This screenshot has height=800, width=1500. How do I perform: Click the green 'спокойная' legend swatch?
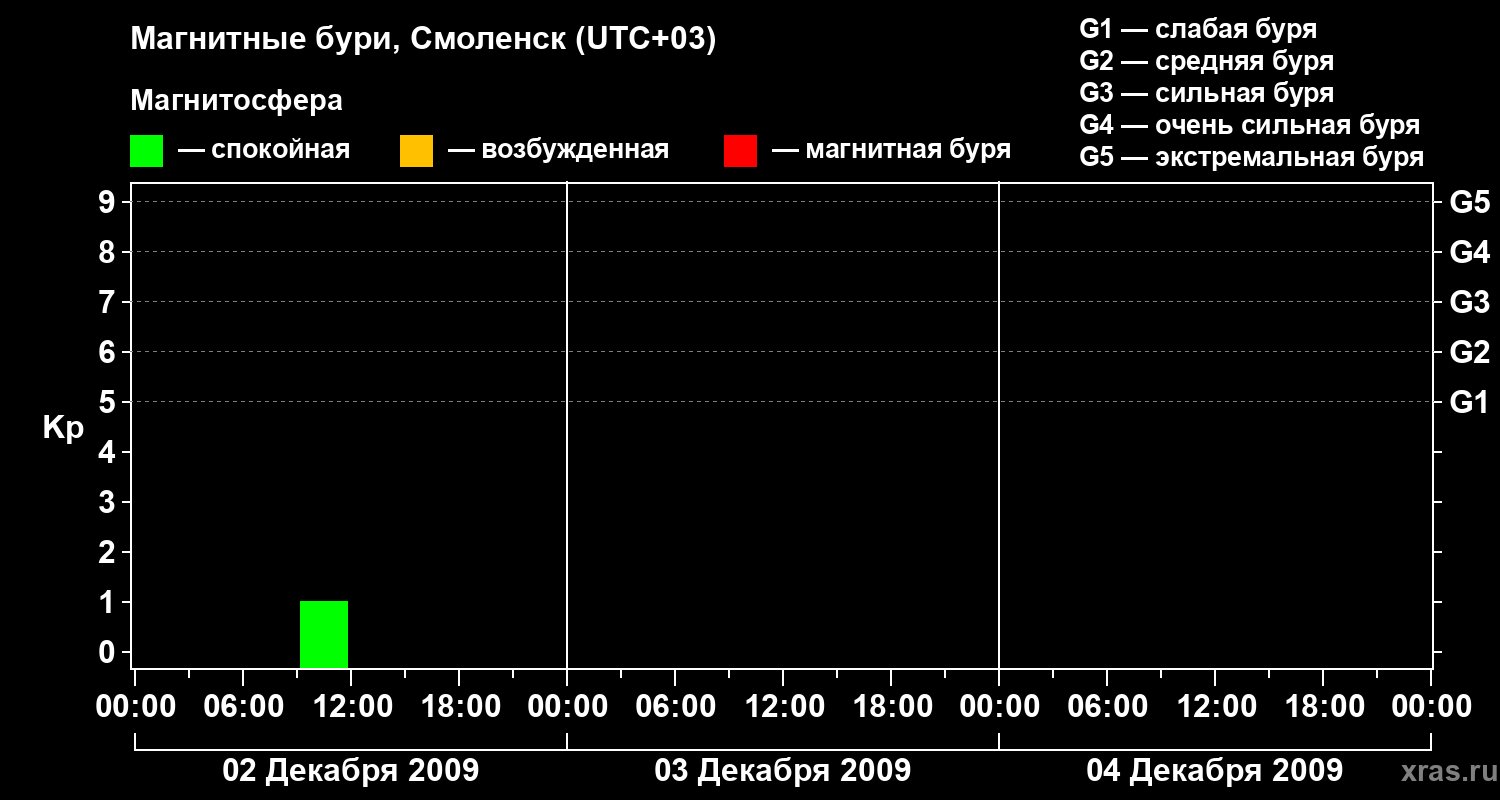[147, 151]
